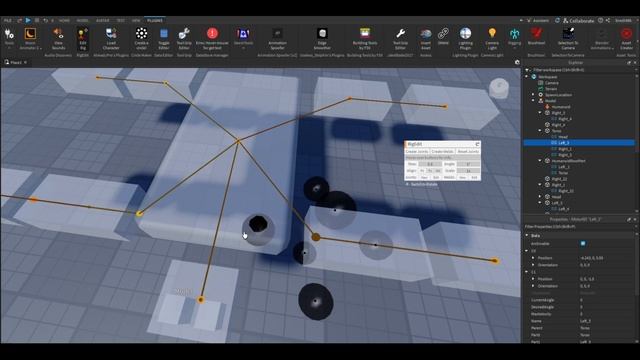Click Create Joints in RigEdit panel
Image resolution: width=640 pixels, height=360 pixels.
pos(417,151)
